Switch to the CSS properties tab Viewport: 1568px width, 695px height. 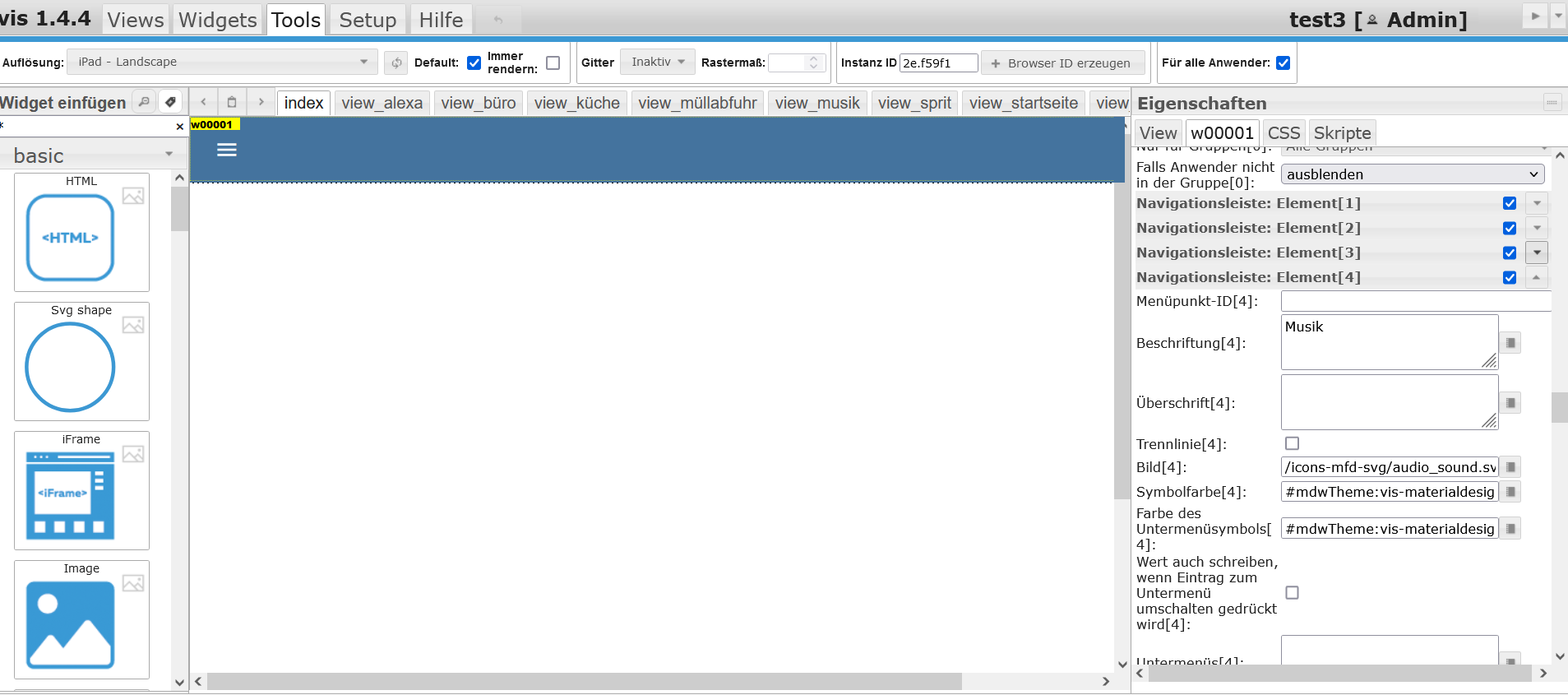click(x=1284, y=133)
